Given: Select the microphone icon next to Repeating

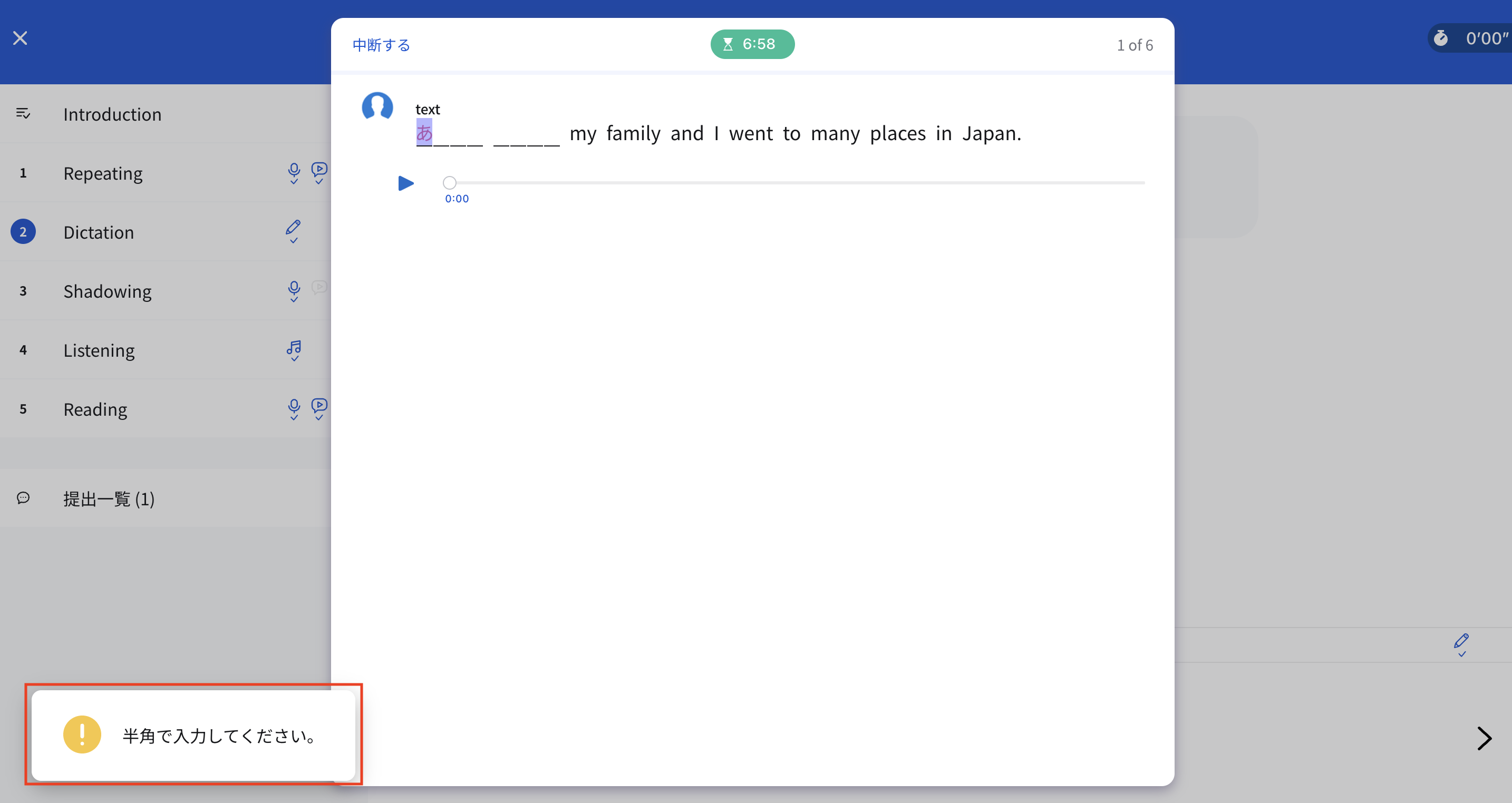Looking at the screenshot, I should (294, 173).
